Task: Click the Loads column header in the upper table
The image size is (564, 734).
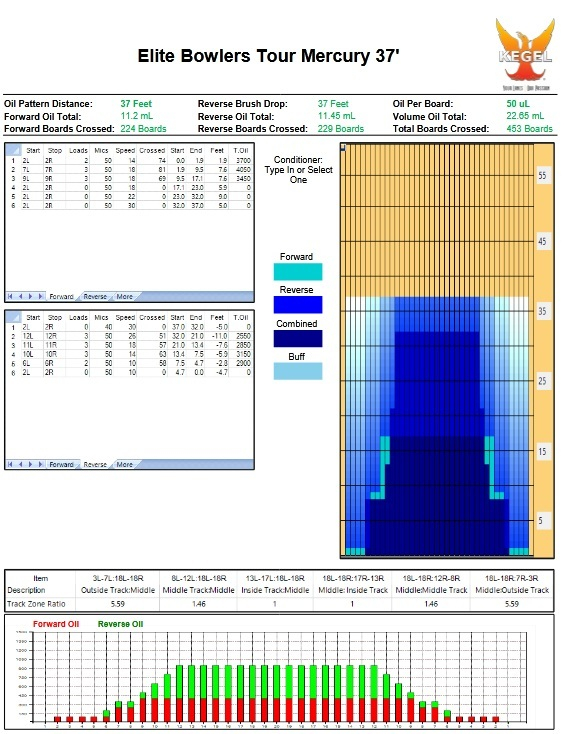Action: pyautogui.click(x=78, y=150)
